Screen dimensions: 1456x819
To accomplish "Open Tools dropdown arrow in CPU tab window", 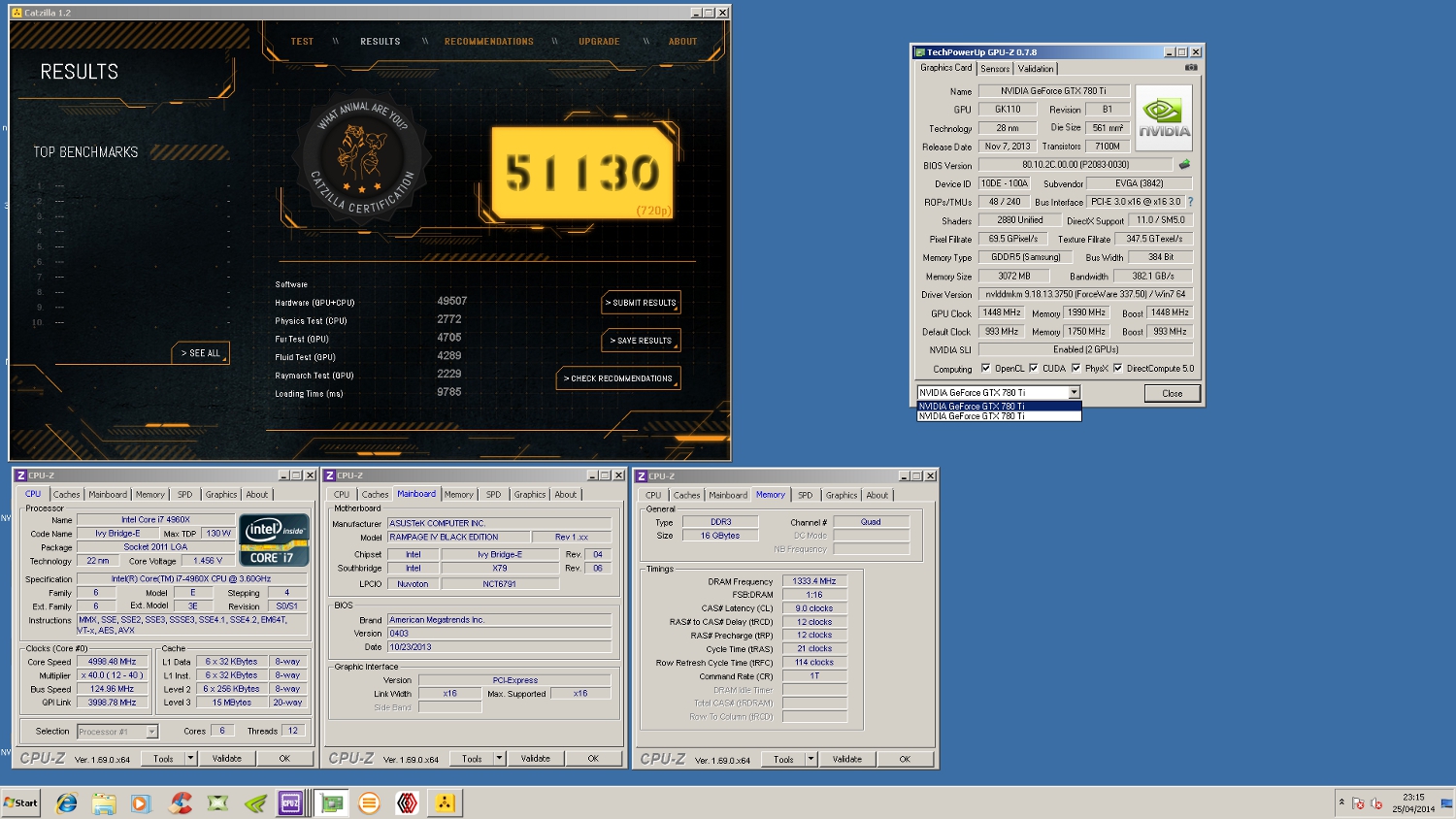I will pyautogui.click(x=190, y=759).
